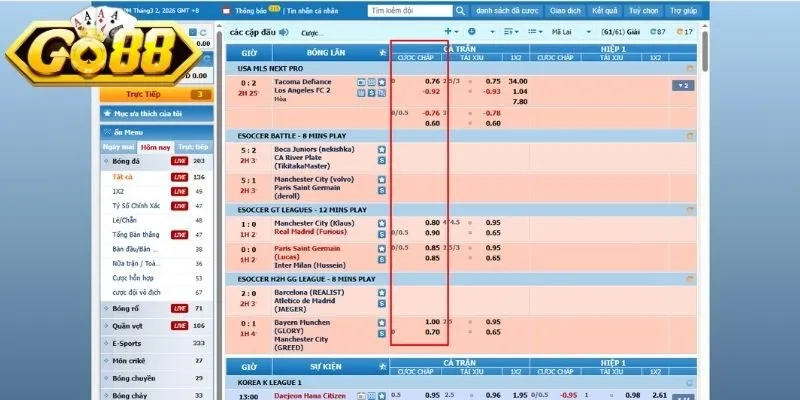This screenshot has height=400, width=800.
Task: Click favorite star for Manchester City (Klaus)
Action: pyautogui.click(x=382, y=223)
